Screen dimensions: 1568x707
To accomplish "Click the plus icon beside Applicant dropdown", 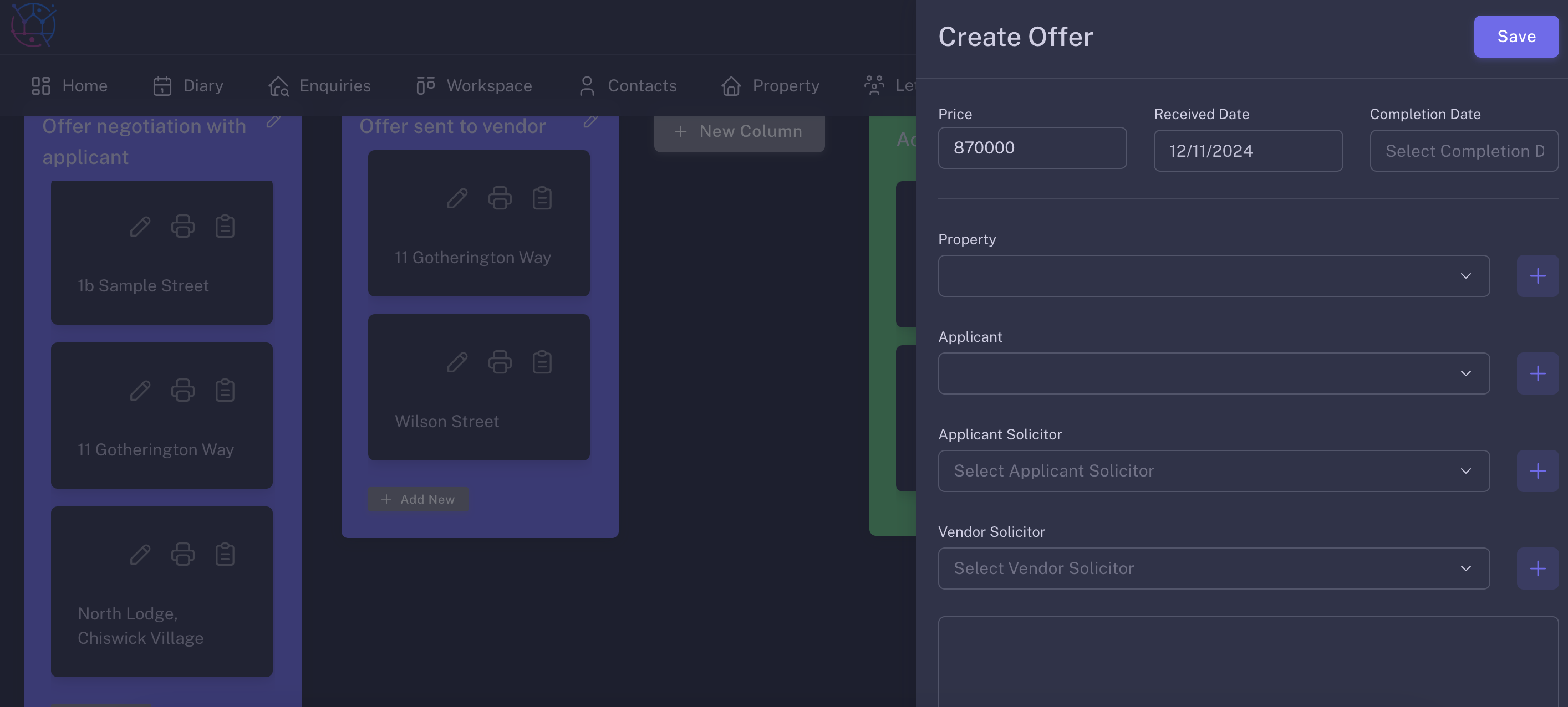I will (x=1537, y=373).
